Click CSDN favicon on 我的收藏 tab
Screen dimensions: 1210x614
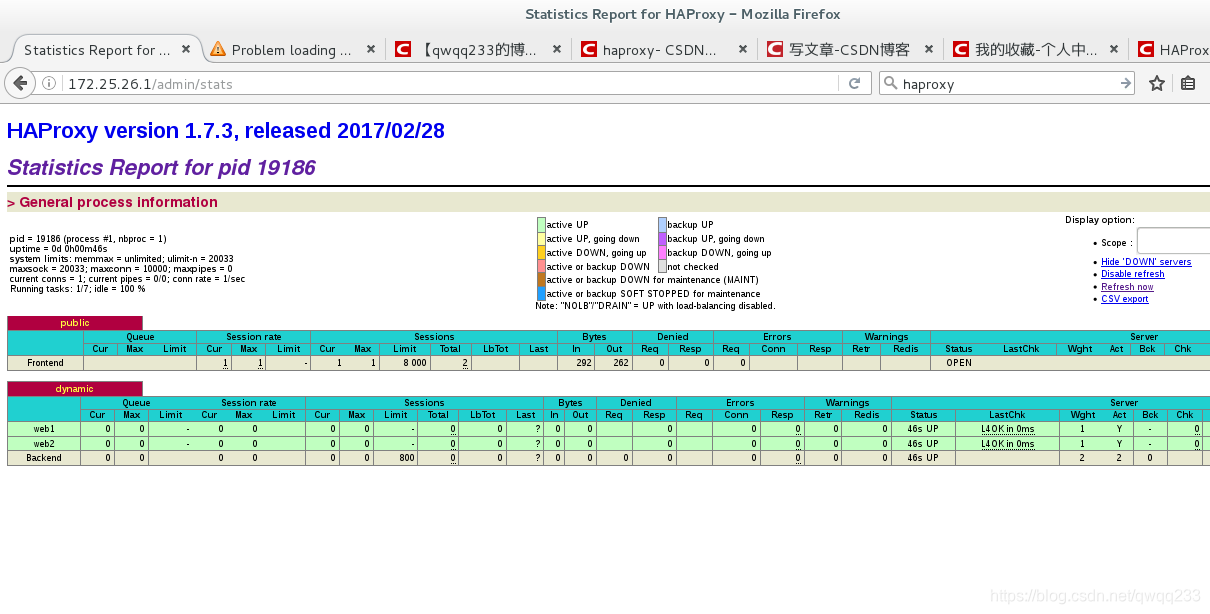tap(961, 49)
